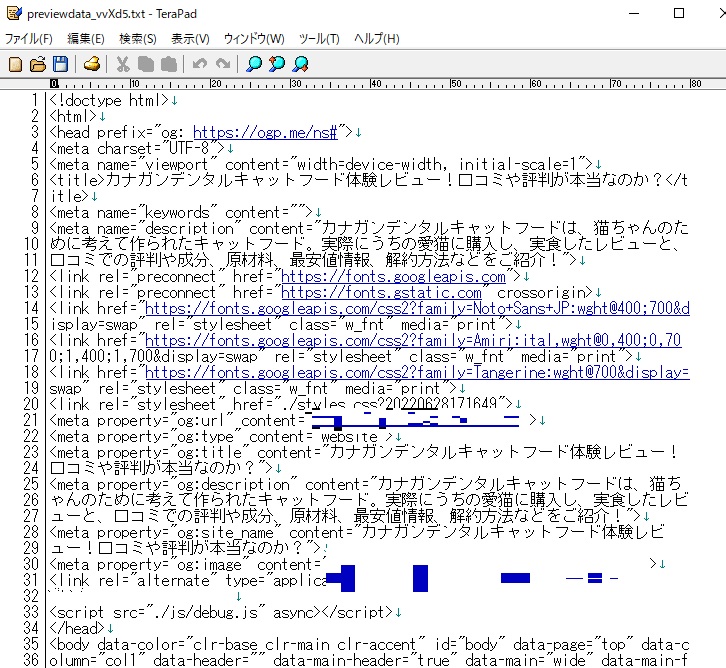The height and width of the screenshot is (668, 726).
Task: Open the 検索(S) menu
Action: coord(138,39)
